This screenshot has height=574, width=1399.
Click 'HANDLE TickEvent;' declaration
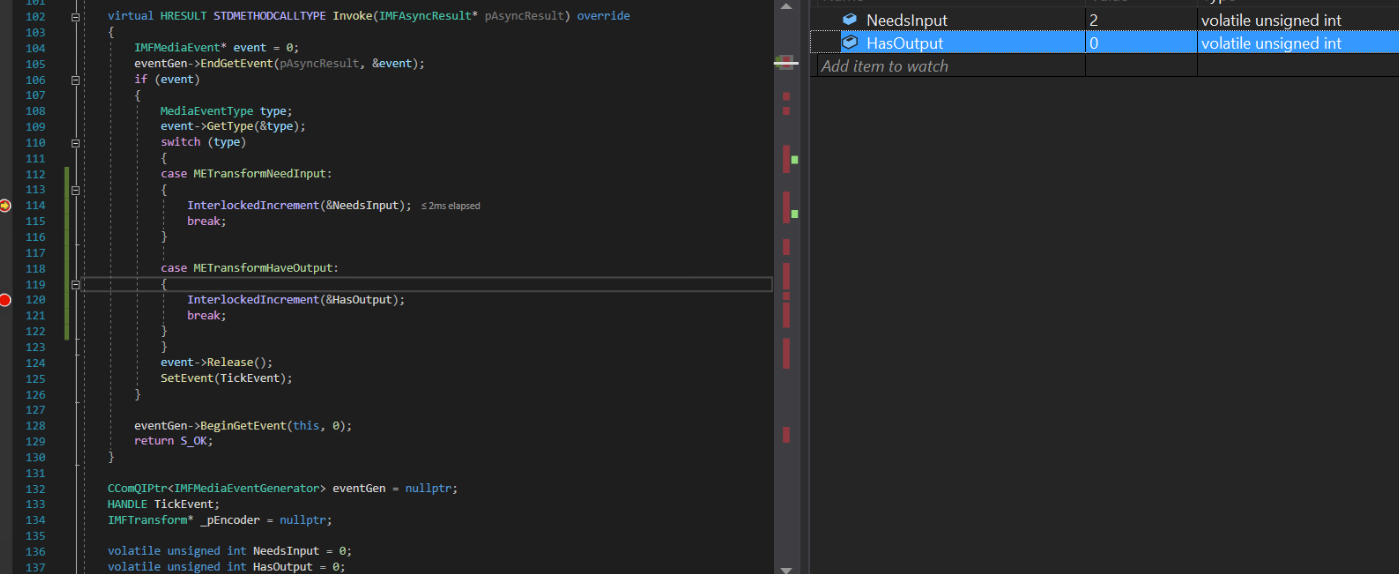pyautogui.click(x=164, y=505)
